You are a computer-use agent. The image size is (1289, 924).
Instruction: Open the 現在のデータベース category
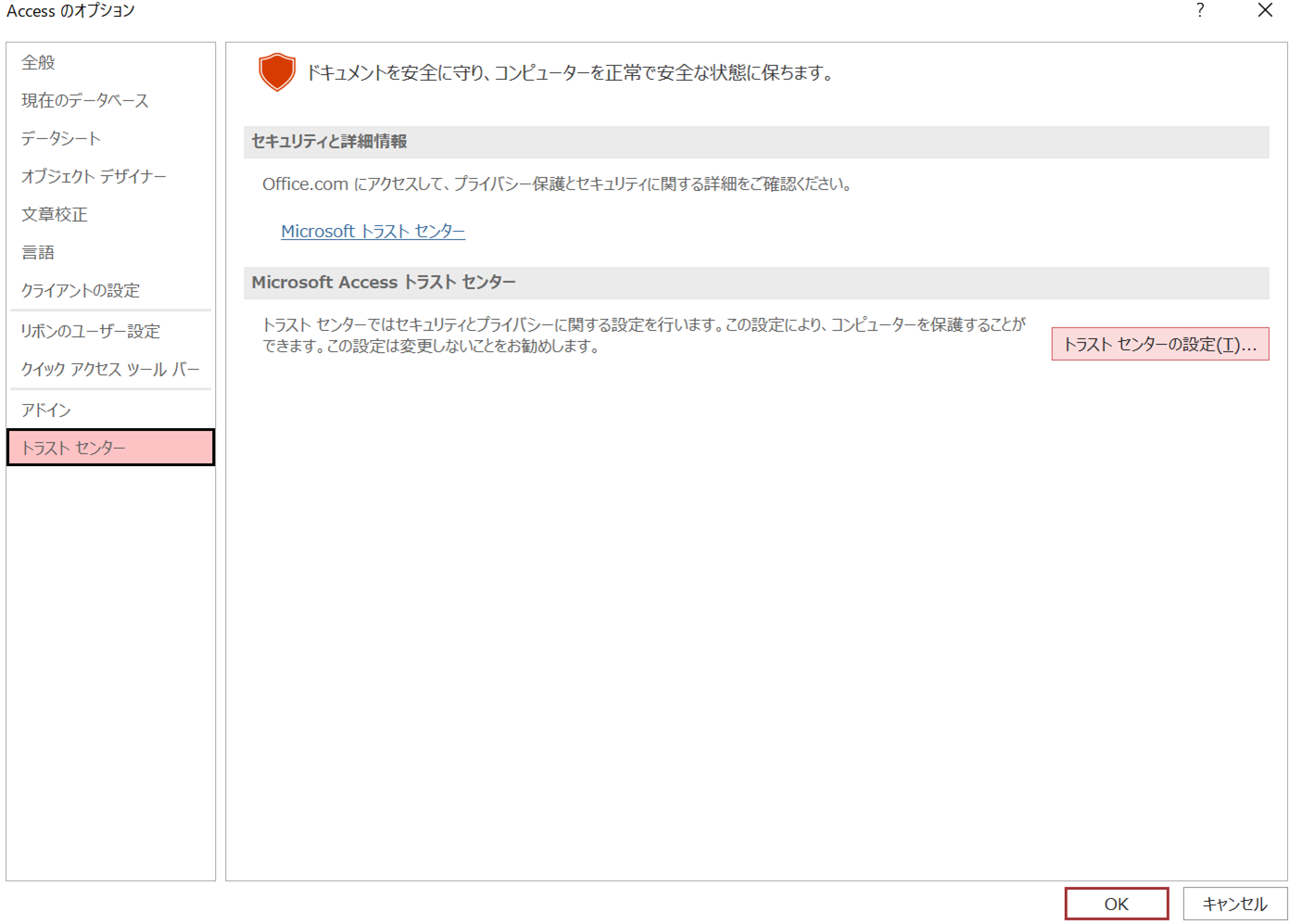point(110,100)
